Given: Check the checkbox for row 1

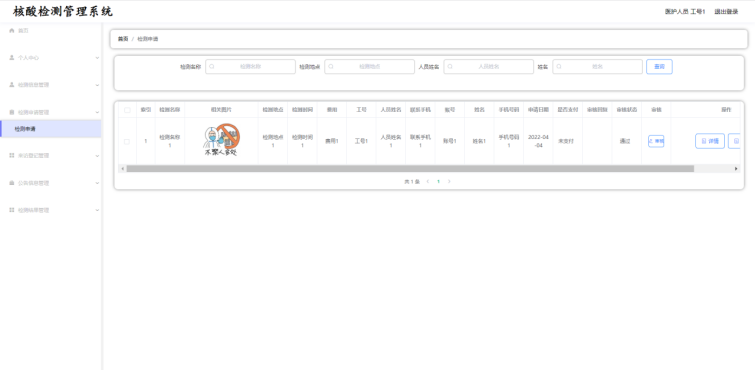Looking at the screenshot, I should 127,141.
